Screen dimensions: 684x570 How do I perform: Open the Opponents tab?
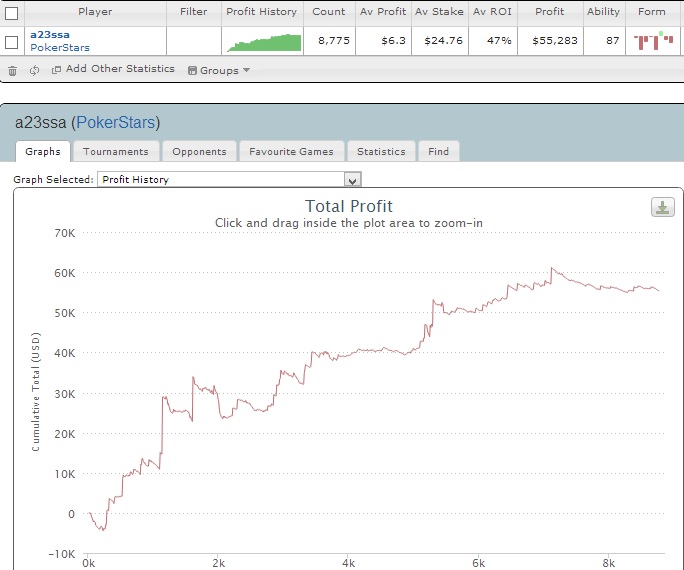tap(199, 151)
